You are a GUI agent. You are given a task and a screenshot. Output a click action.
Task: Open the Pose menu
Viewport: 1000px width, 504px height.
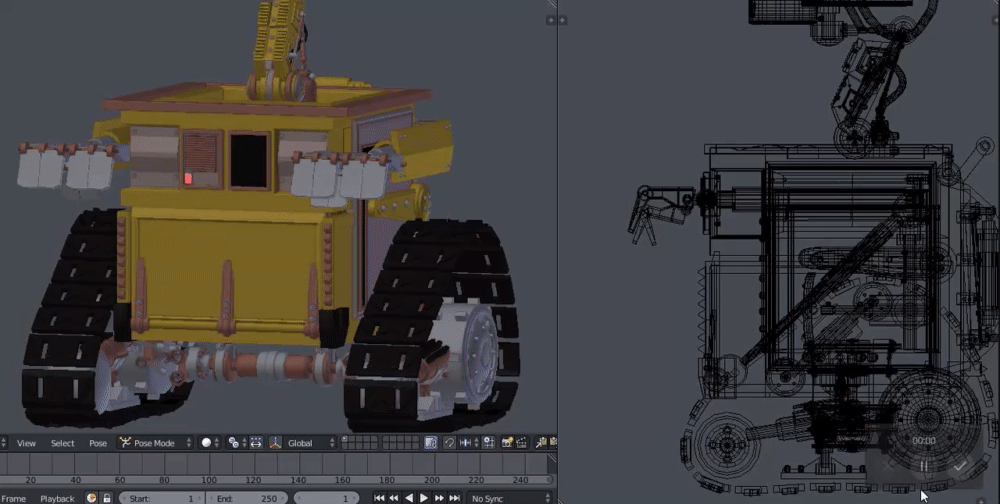98,443
